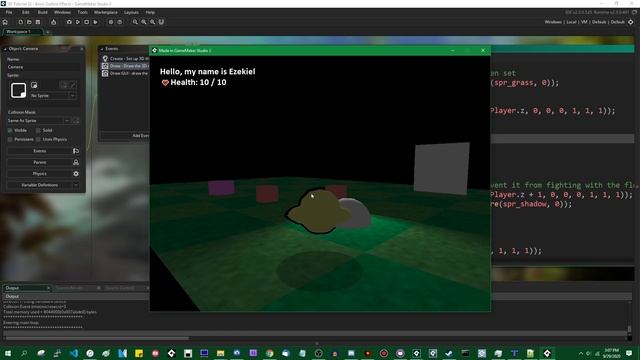The image size is (640, 360).
Task: Click the Variable Definitions button
Action: [40, 185]
